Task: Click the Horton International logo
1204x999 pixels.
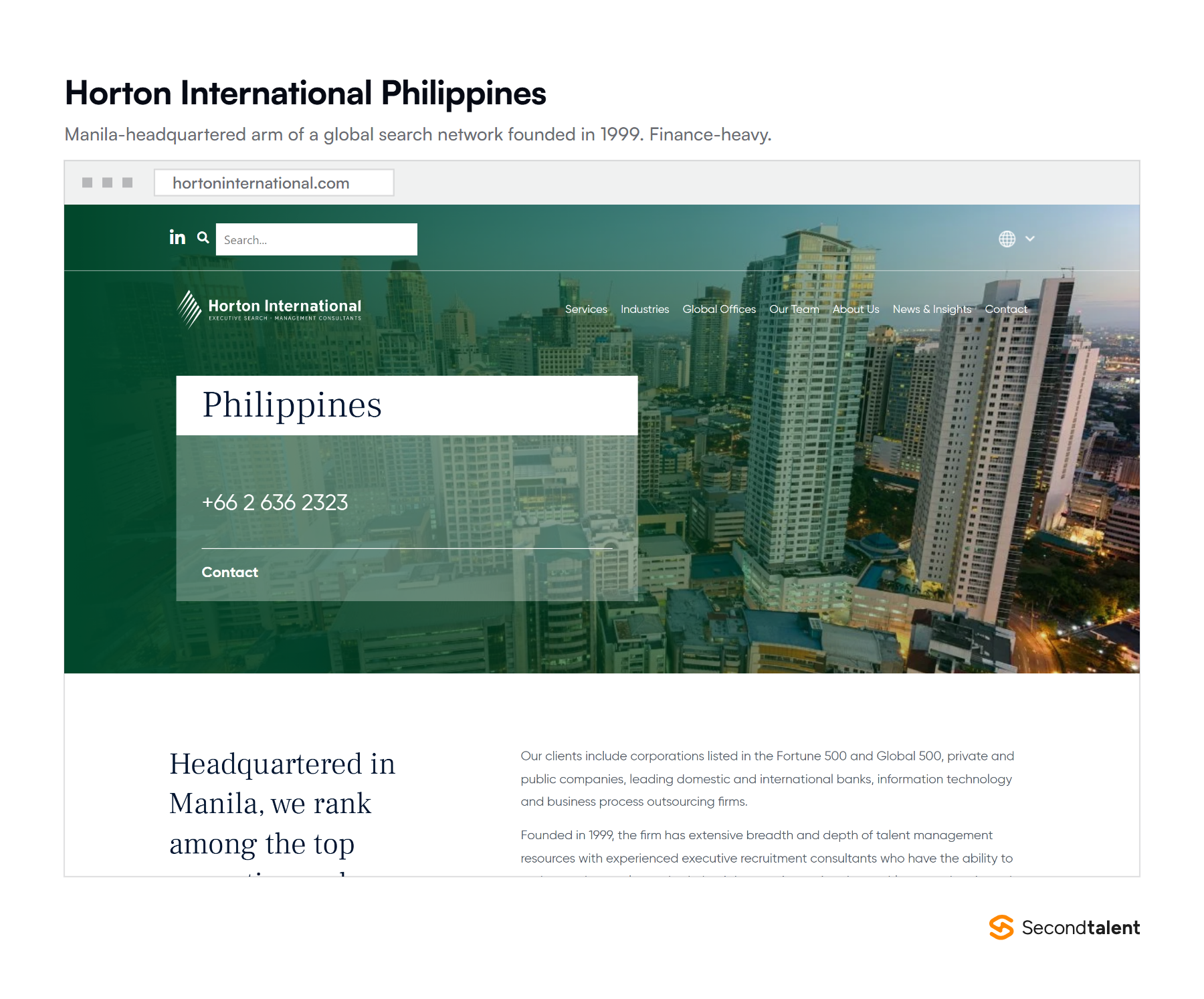Action: pyautogui.click(x=269, y=310)
